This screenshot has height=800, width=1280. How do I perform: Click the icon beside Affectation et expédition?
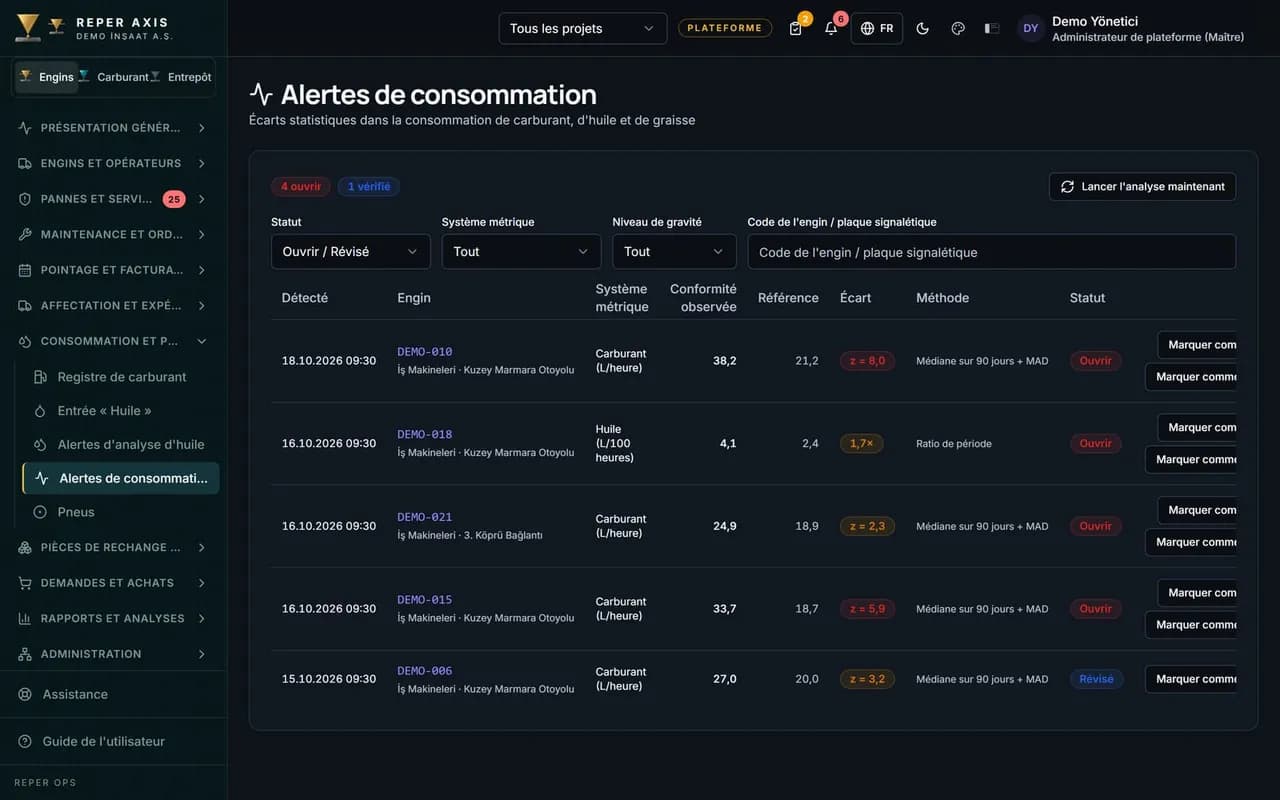pyautogui.click(x=25, y=306)
